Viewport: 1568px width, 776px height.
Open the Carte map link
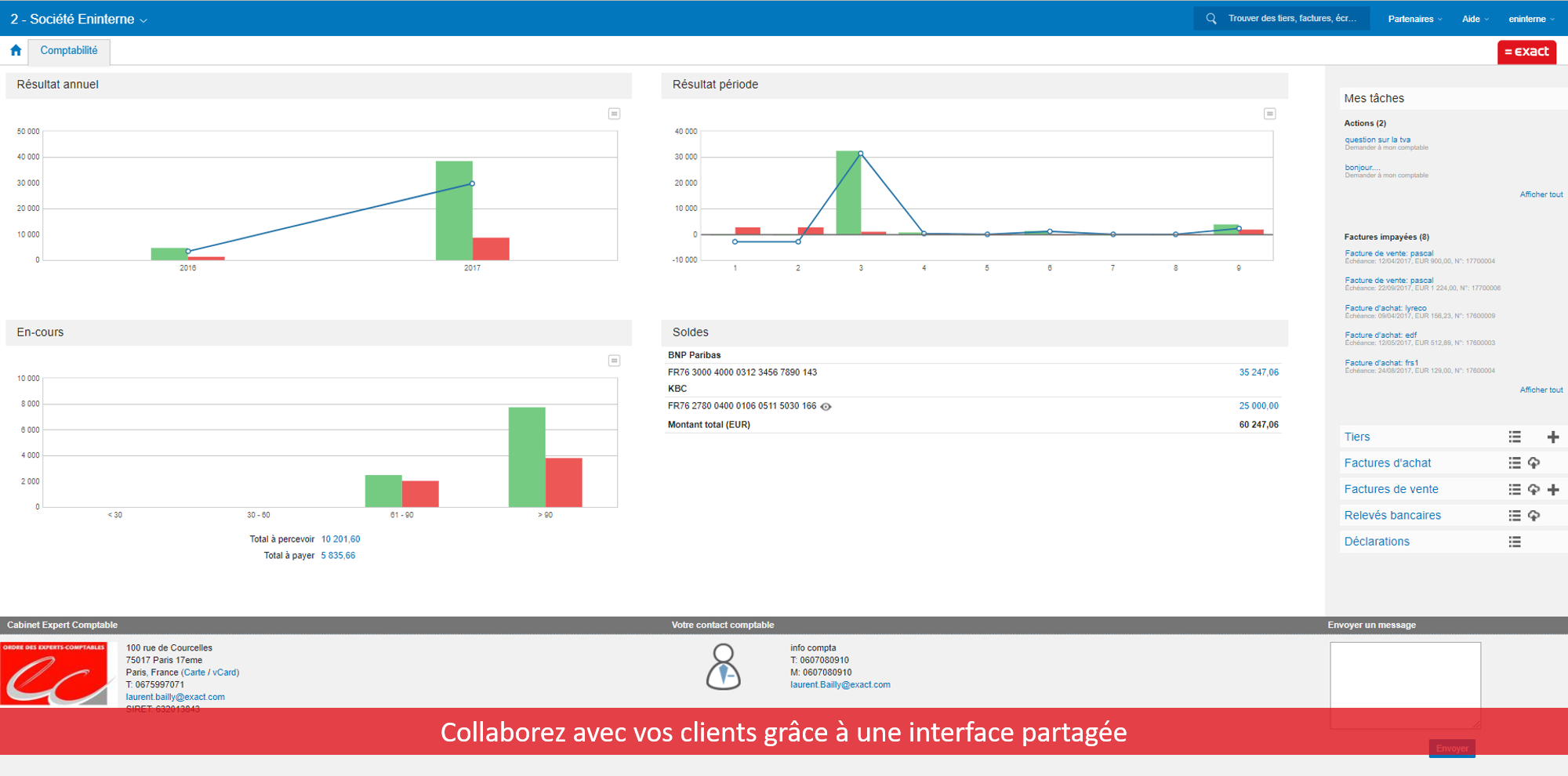[x=194, y=673]
